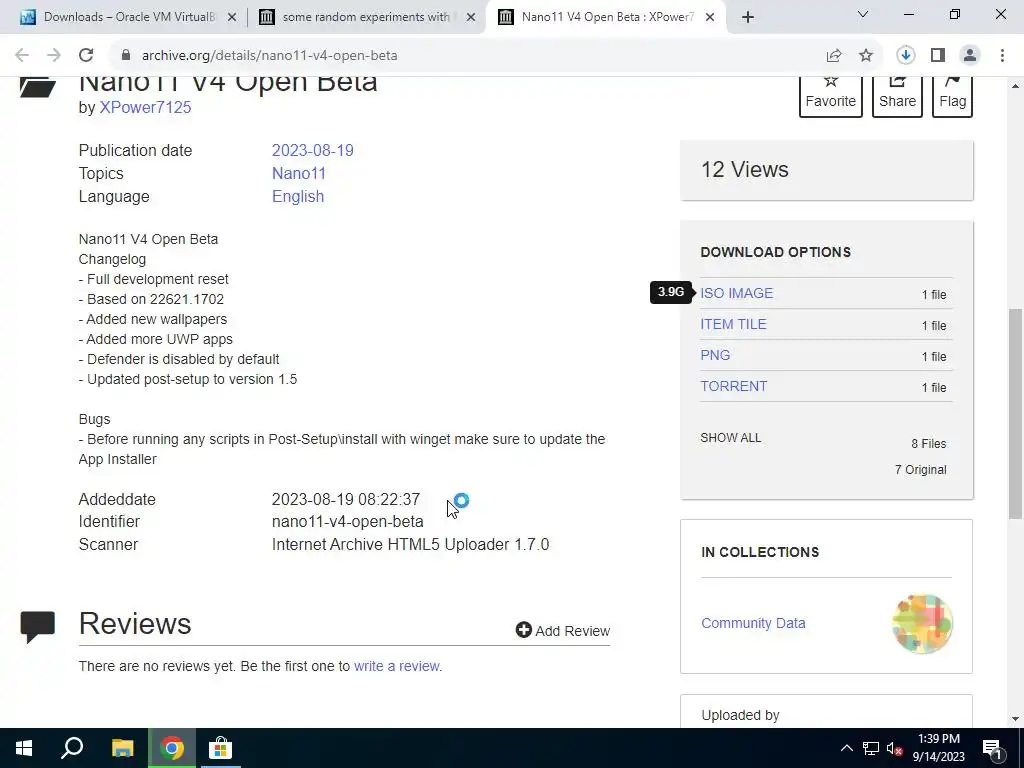The width and height of the screenshot is (1024, 768).
Task: Toggle the Chrome side panel icon
Action: pyautogui.click(x=938, y=56)
